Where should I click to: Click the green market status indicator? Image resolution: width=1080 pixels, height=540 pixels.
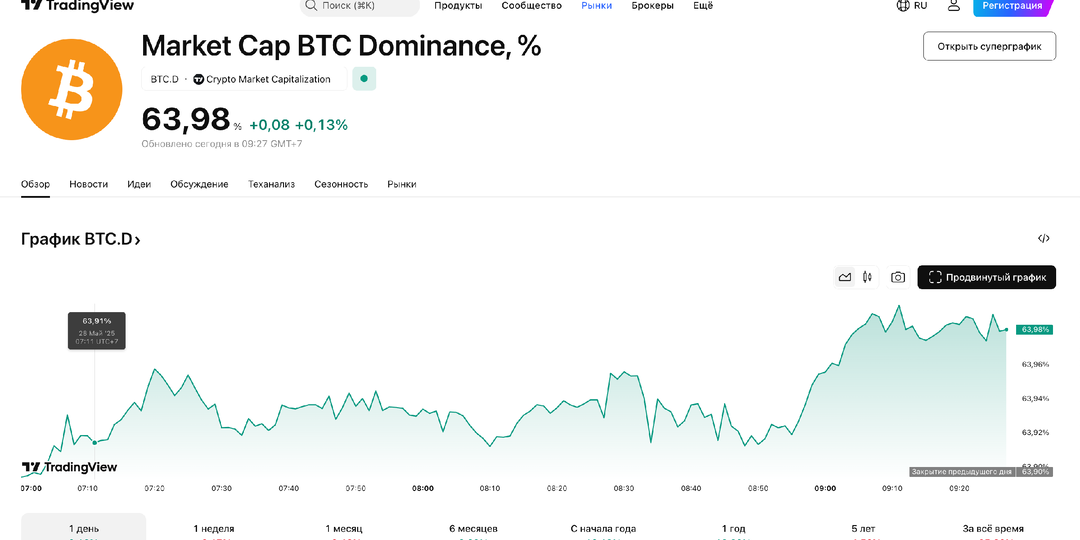[364, 79]
